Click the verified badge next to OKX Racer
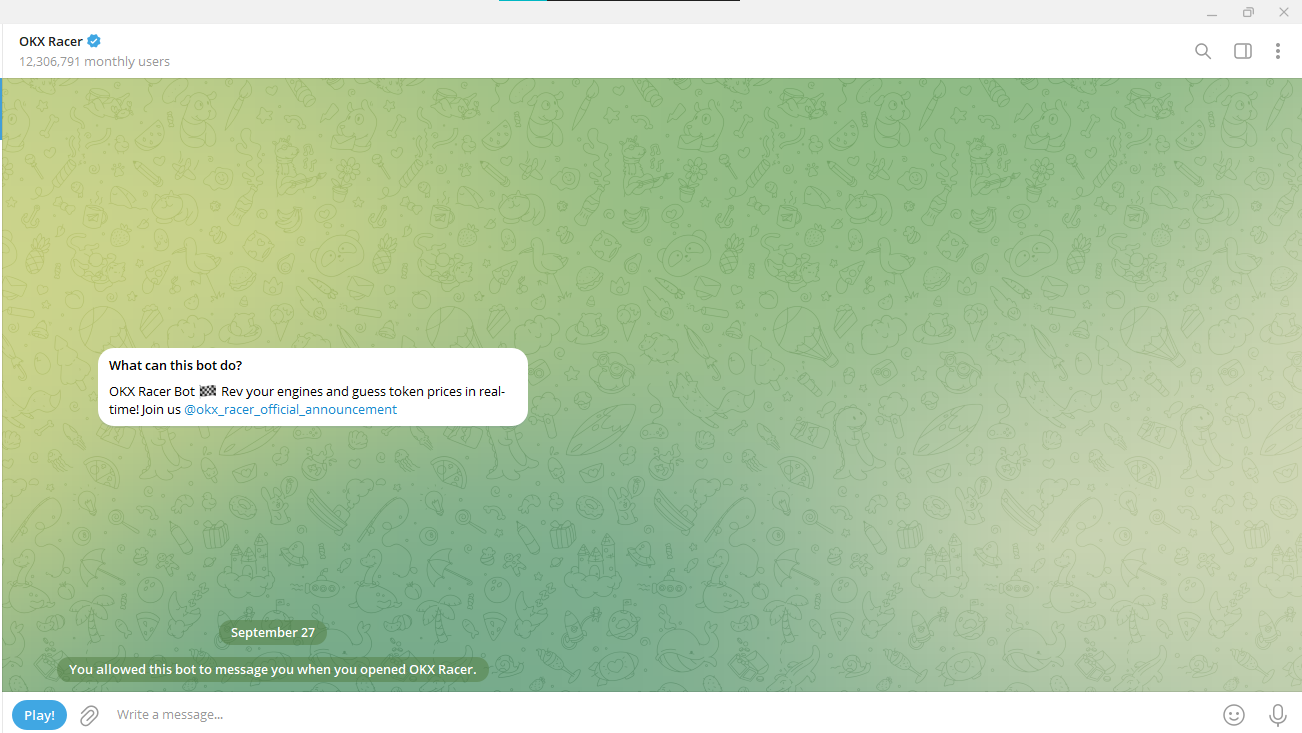Screen dimensions: 1302x733 coord(94,41)
